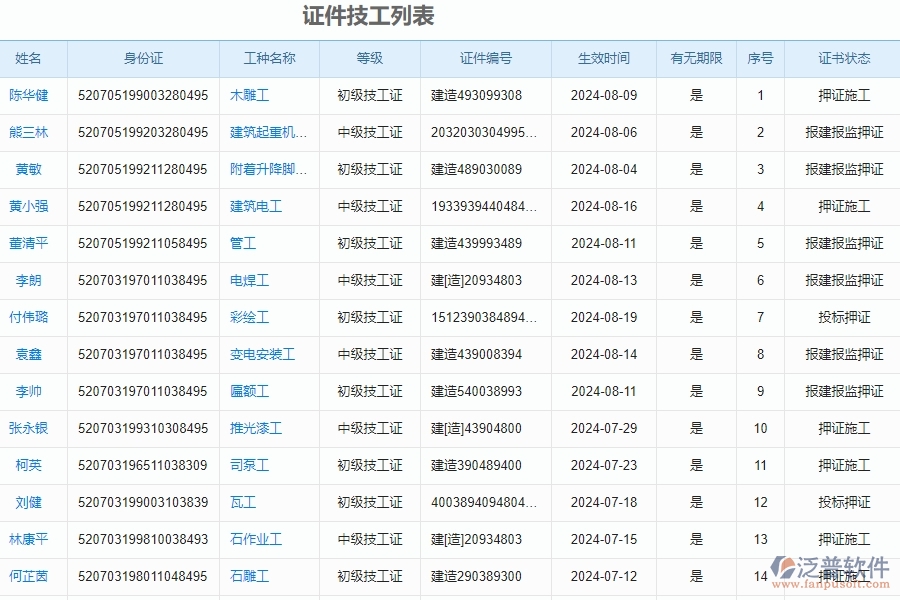Click 初级技工证 level link in first row

tap(369, 95)
